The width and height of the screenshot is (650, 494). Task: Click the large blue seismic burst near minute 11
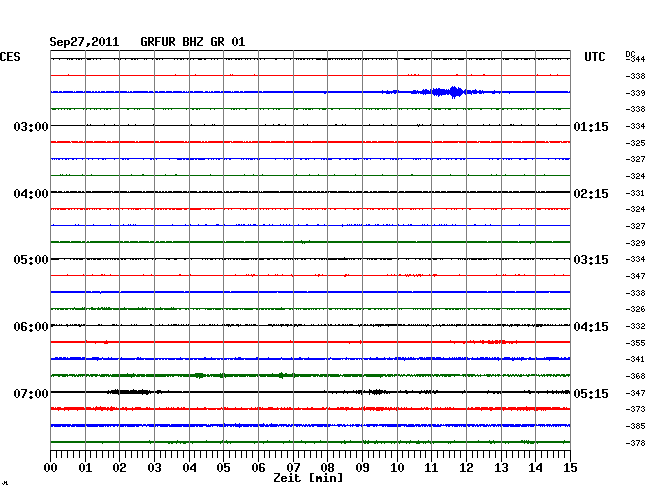tap(449, 92)
